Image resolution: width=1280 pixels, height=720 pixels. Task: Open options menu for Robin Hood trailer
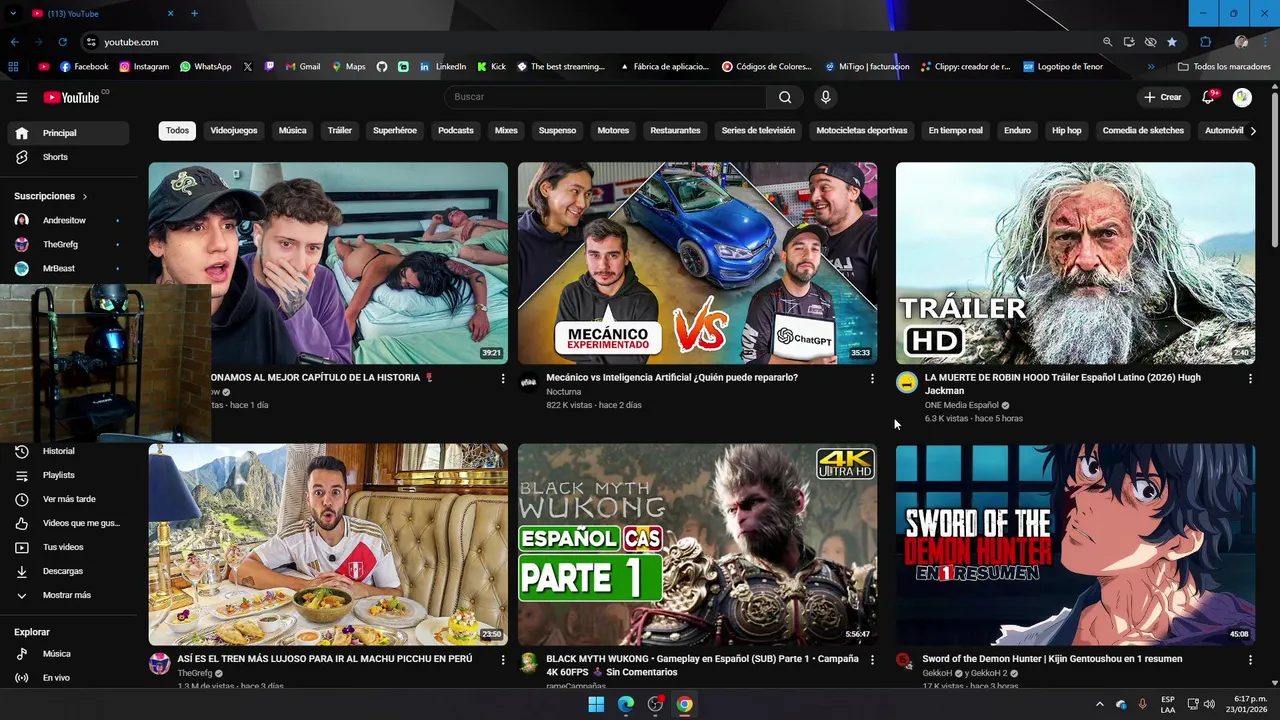pyautogui.click(x=1250, y=379)
